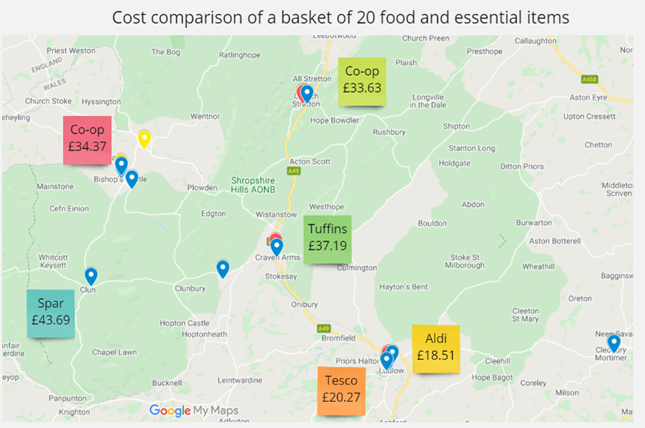The image size is (645, 428).
Task: Click the blue pin at Church Stretton
Action: 306,94
